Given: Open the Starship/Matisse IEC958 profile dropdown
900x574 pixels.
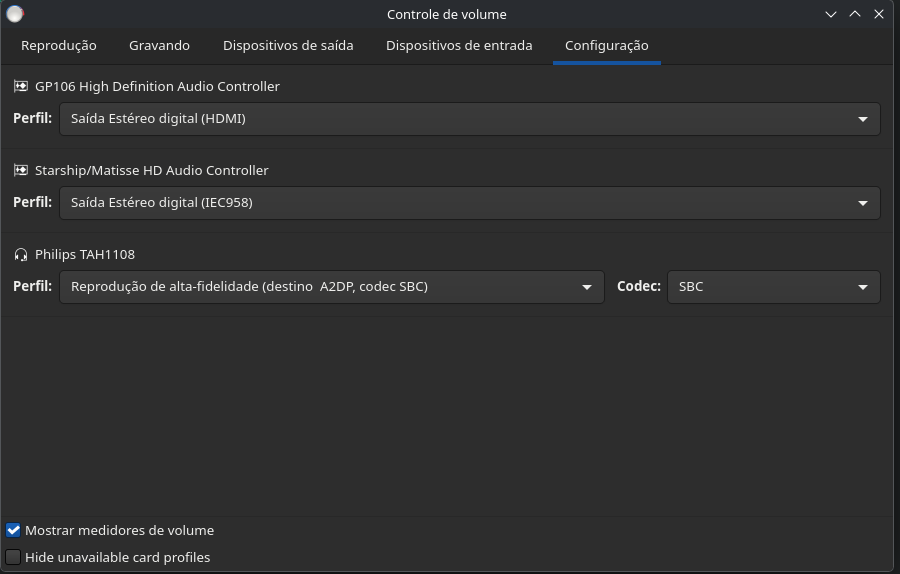Looking at the screenshot, I should (x=469, y=203).
